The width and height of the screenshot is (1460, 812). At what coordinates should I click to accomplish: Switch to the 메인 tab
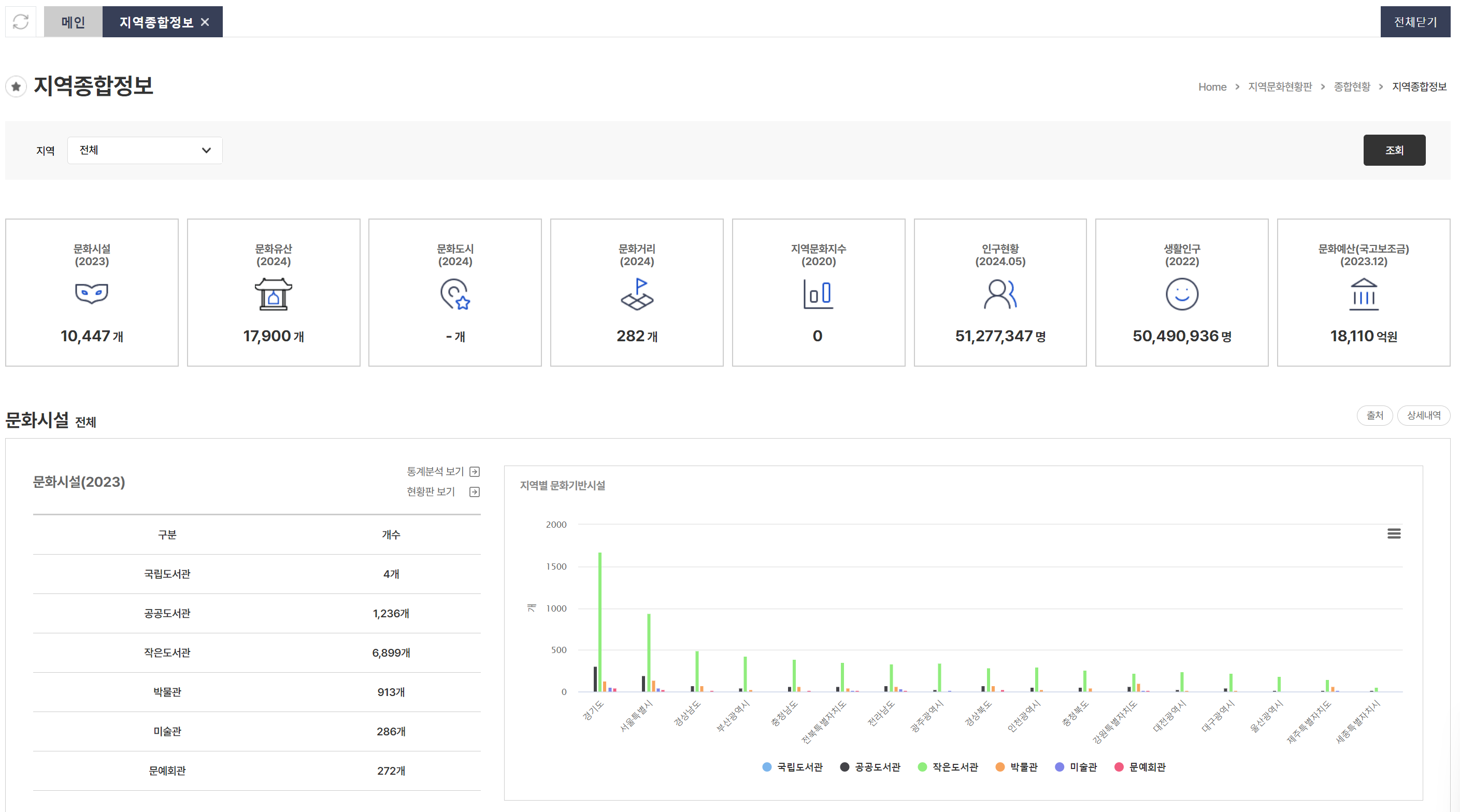tap(73, 22)
